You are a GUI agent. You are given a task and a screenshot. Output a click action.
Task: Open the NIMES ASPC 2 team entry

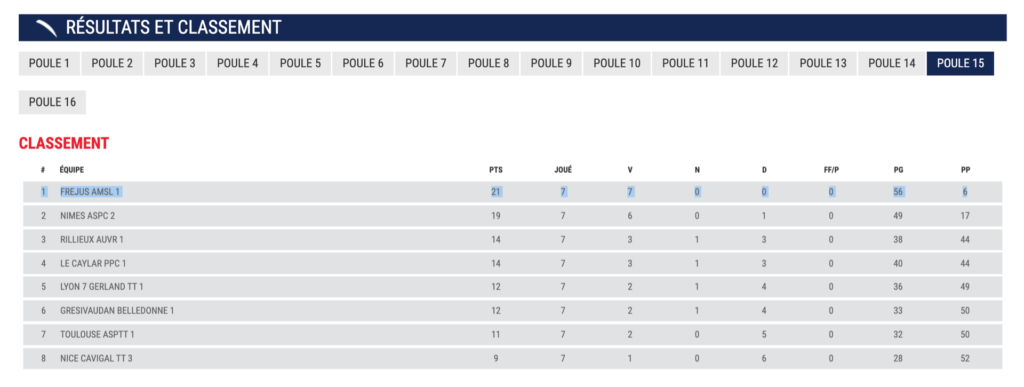[x=512, y=215]
